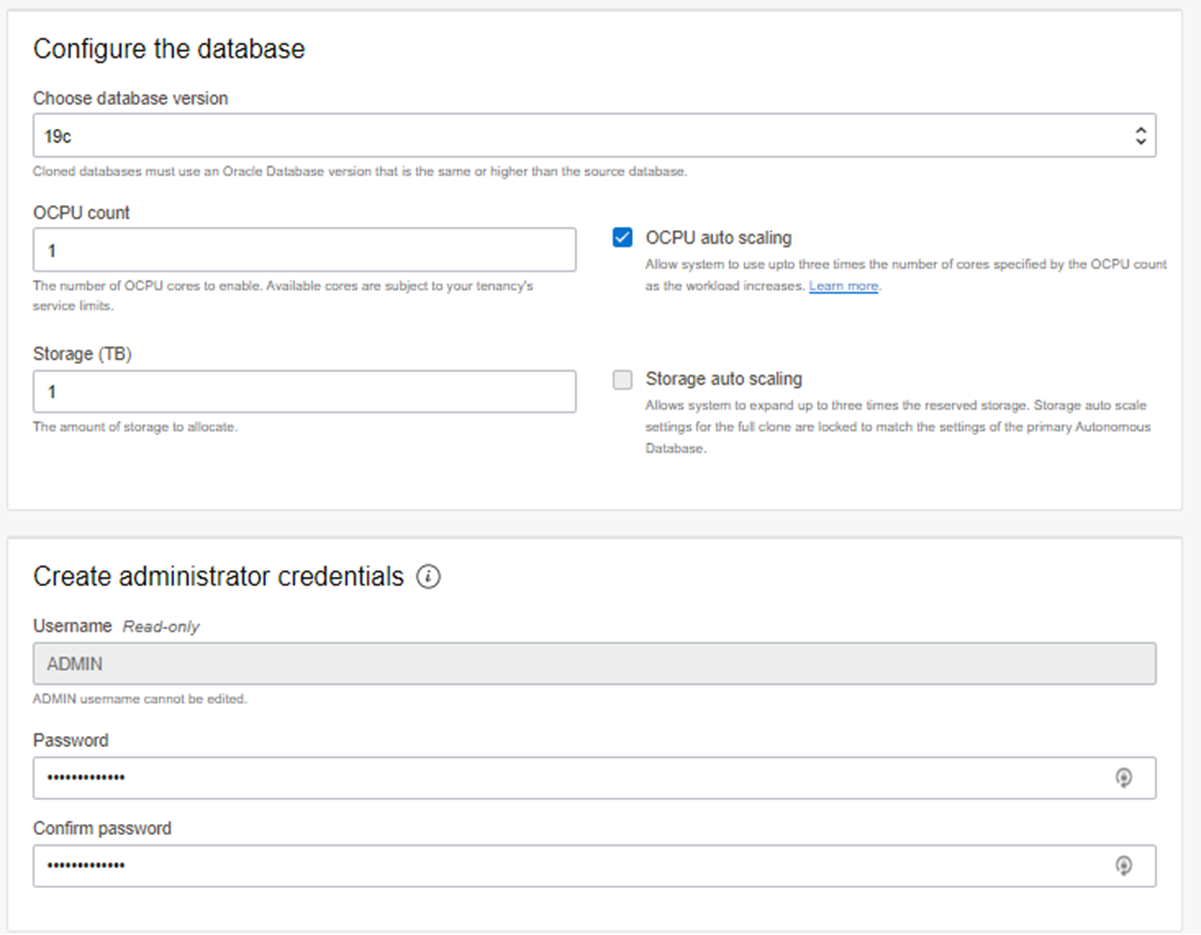Select the Storage (TB) input field
1201x935 pixels.
pos(300,392)
